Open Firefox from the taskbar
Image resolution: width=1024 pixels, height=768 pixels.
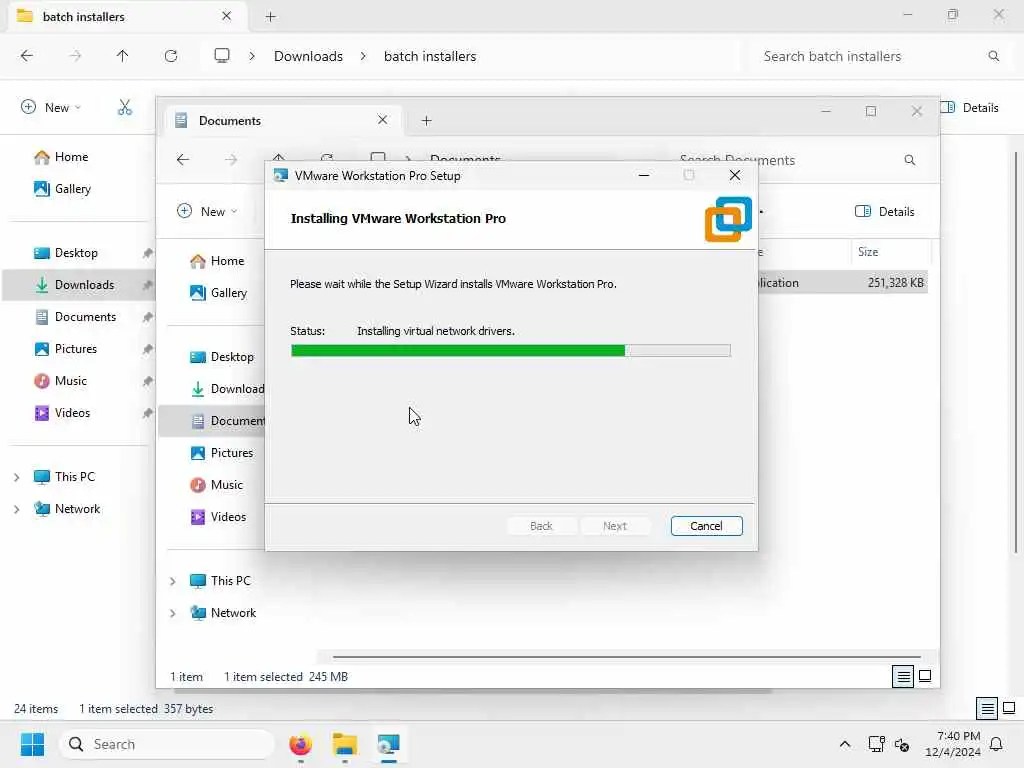click(300, 744)
